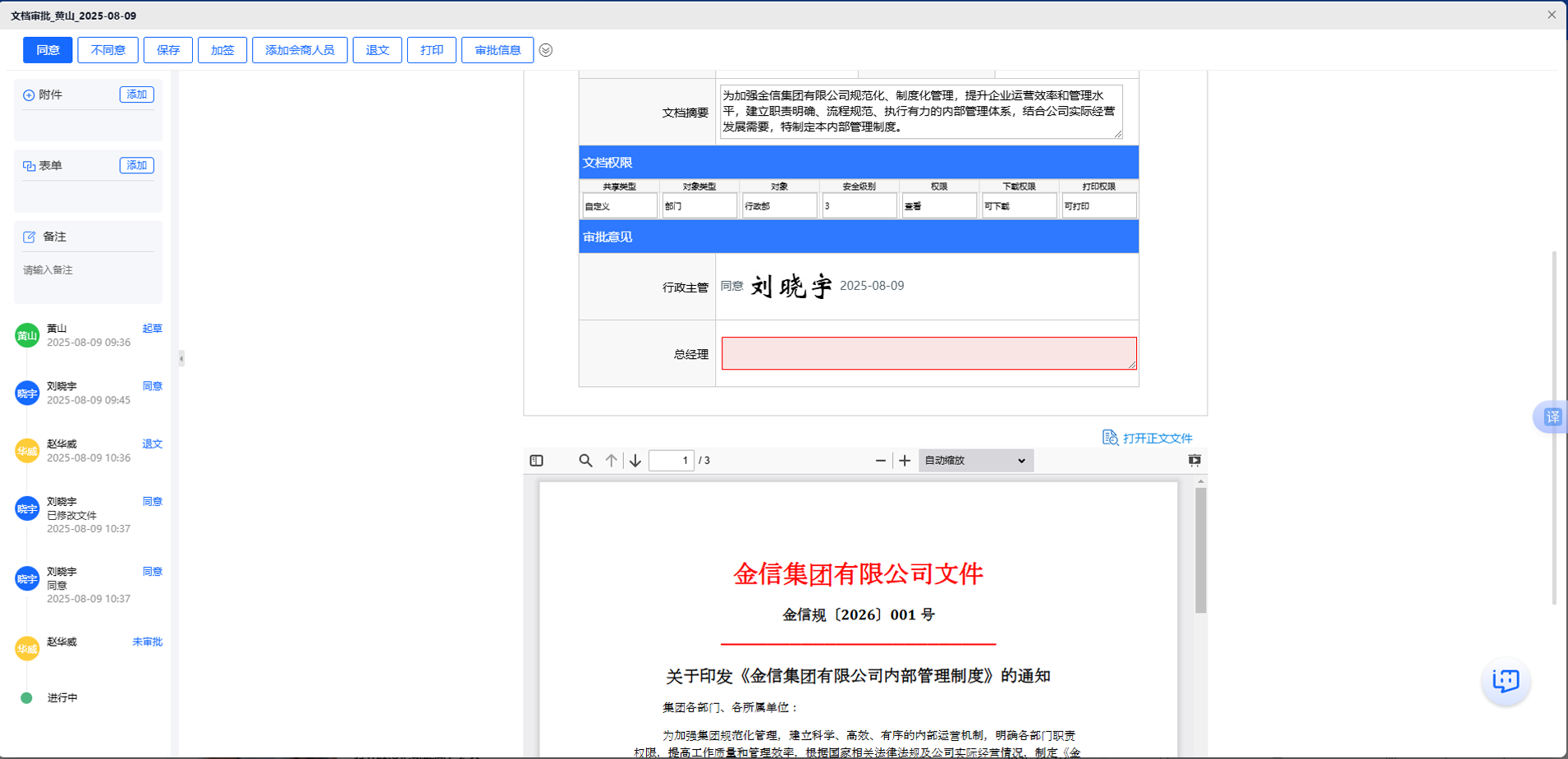Click the PDF search magnifier icon
Viewport: 1568px width, 759px height.
585,461
